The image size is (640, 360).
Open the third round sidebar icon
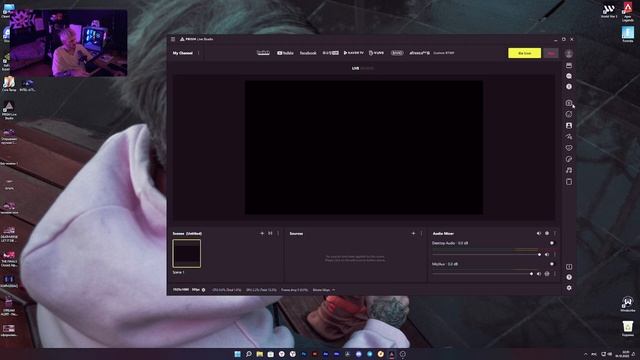pos(569,87)
